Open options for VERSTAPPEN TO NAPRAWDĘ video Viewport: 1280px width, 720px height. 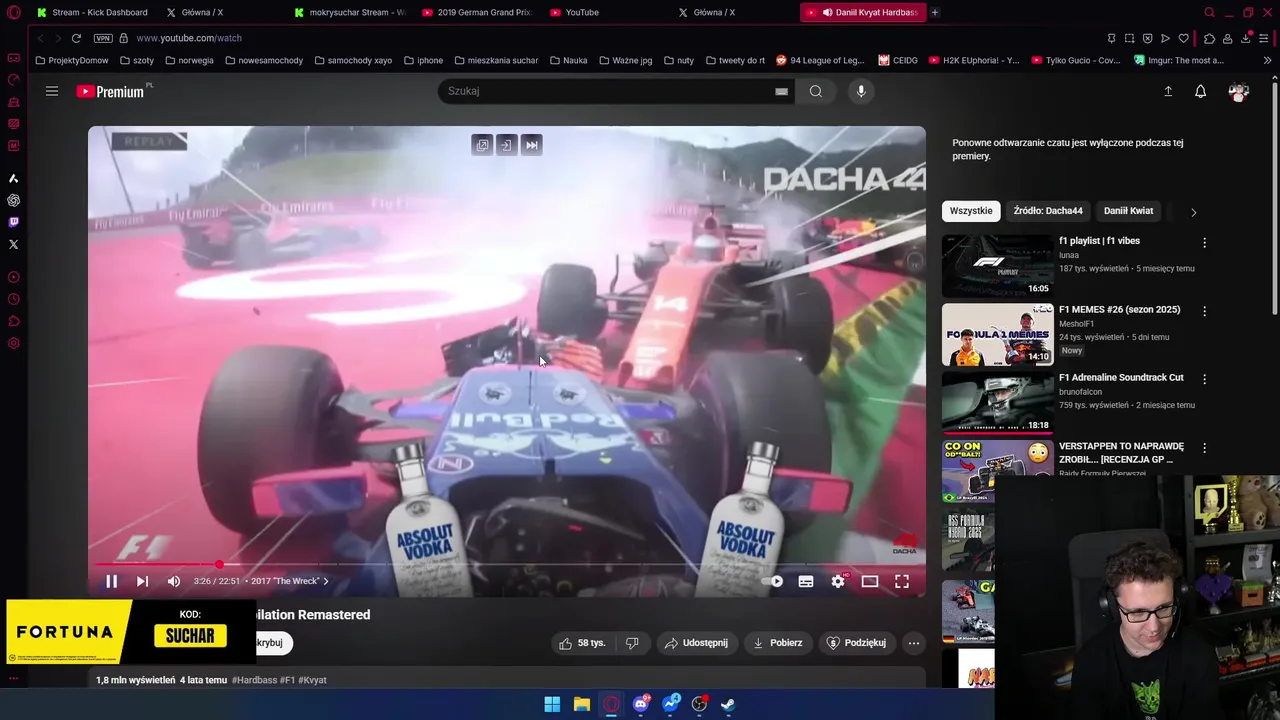[1204, 448]
